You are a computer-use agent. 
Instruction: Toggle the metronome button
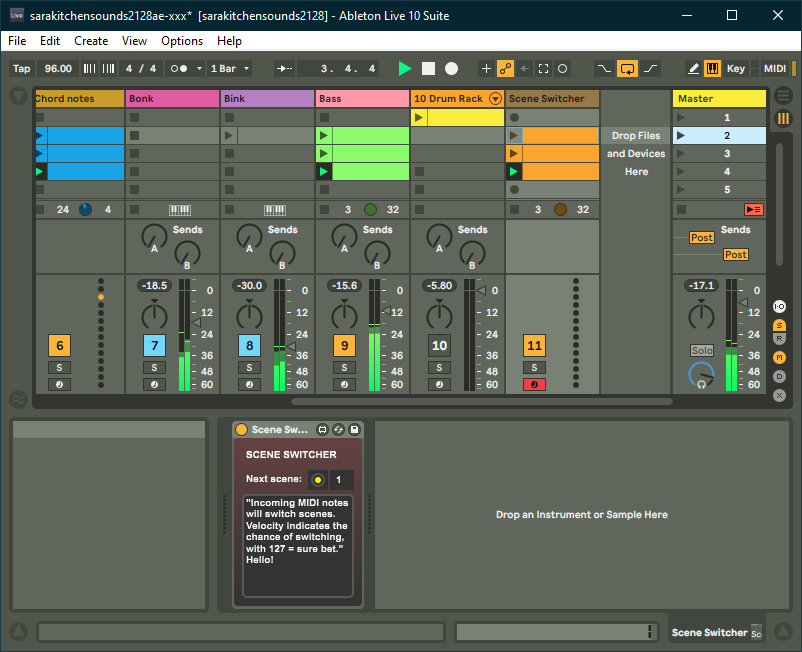coord(178,69)
